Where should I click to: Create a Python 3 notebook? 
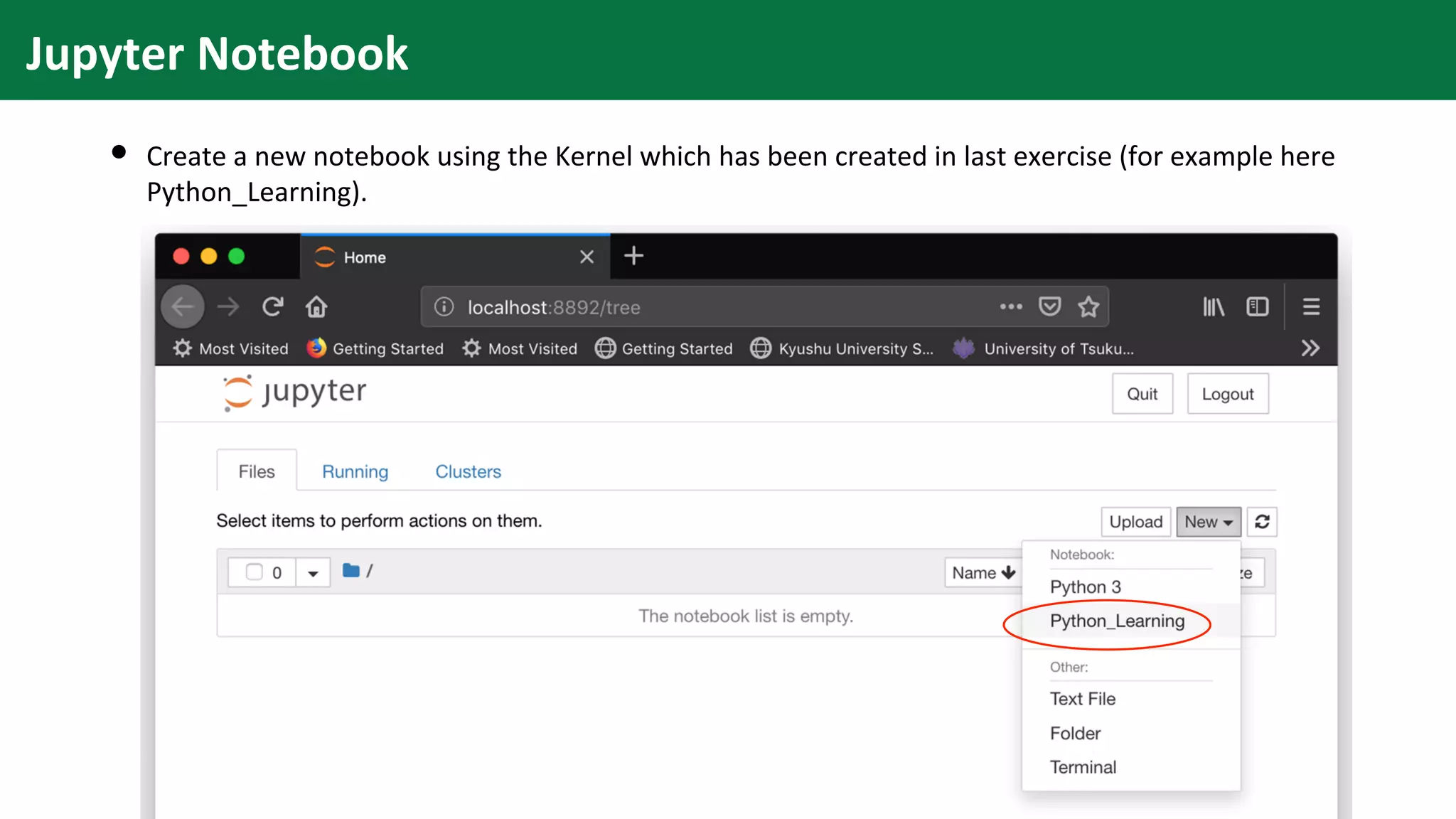(1131, 587)
